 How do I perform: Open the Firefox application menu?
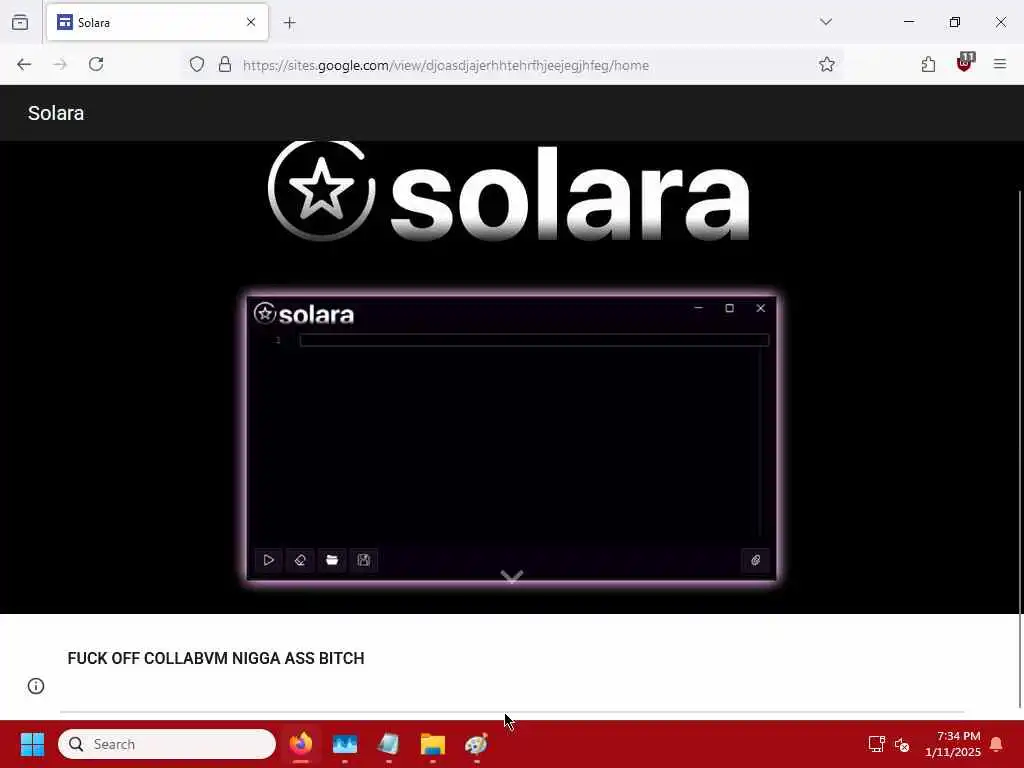coord(1000,64)
